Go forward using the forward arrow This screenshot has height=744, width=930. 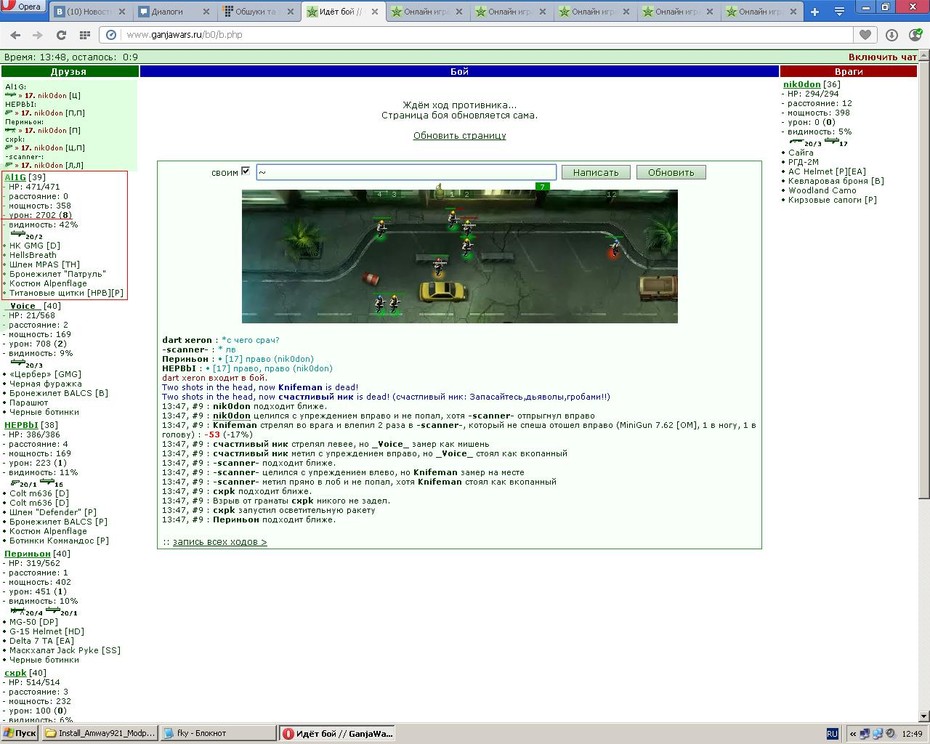[37, 35]
